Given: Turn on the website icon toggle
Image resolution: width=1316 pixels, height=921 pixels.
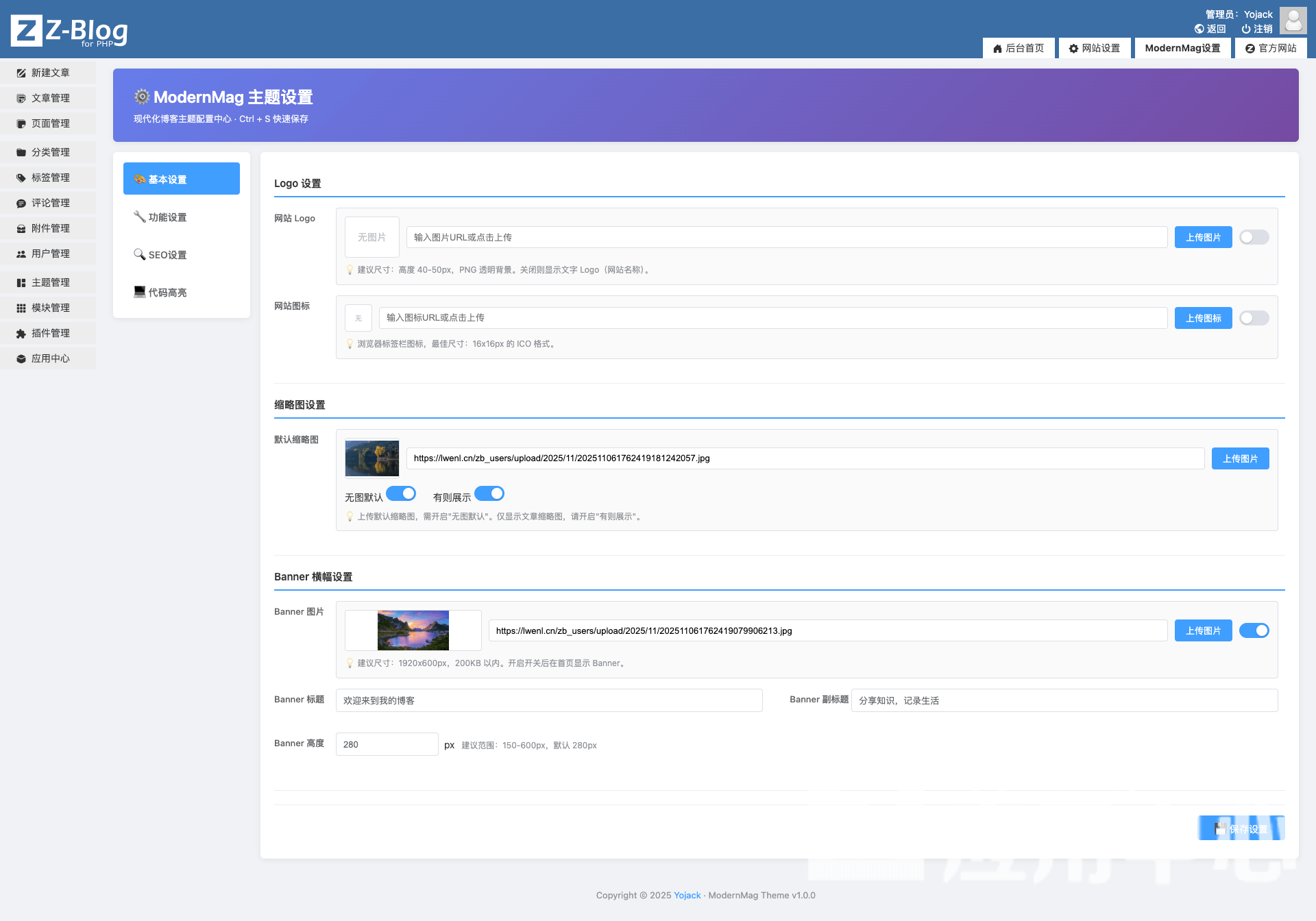Looking at the screenshot, I should pyautogui.click(x=1254, y=318).
